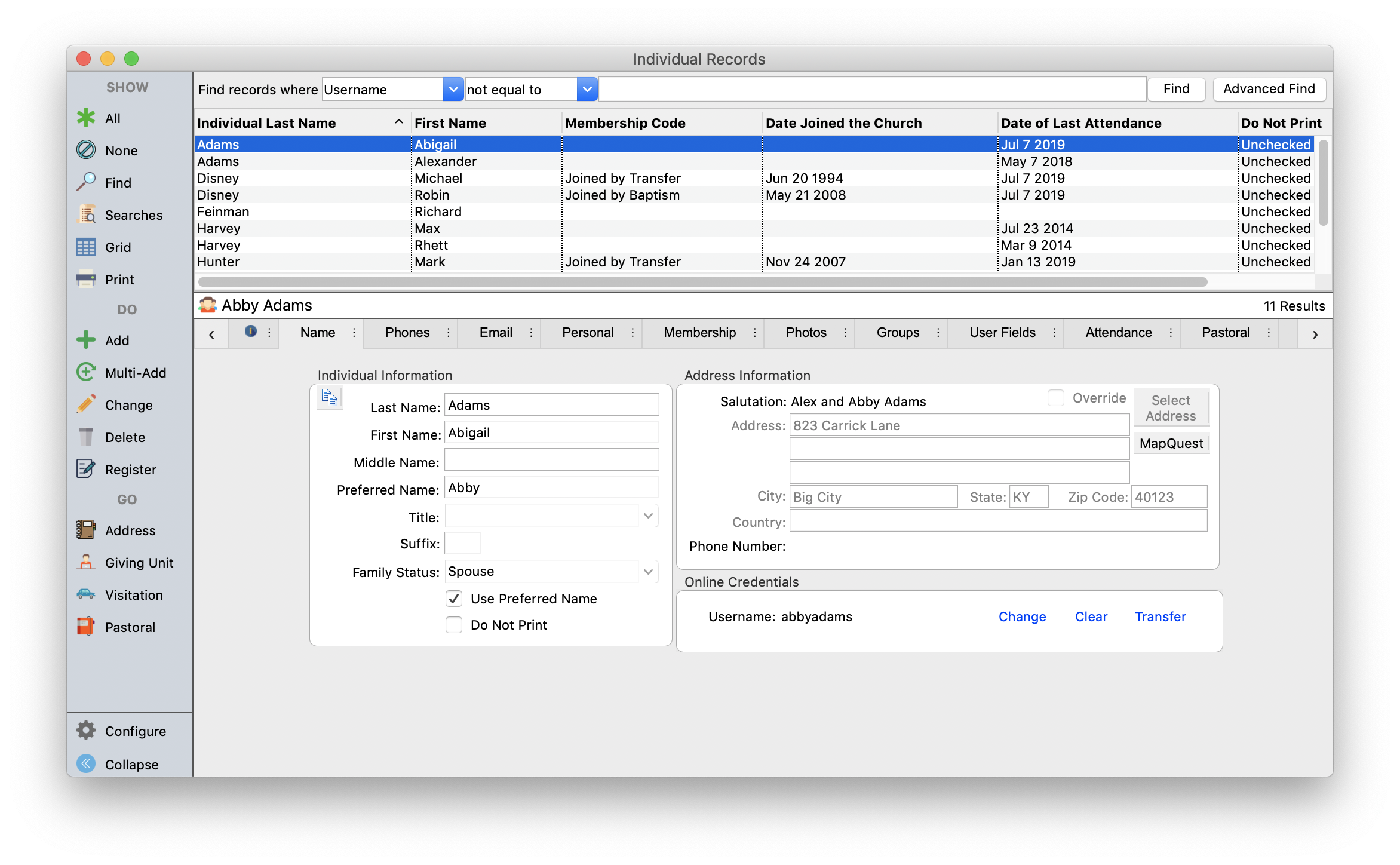The width and height of the screenshot is (1400, 865).
Task: Enable the Do Not Print checkbox
Action: pyautogui.click(x=454, y=625)
